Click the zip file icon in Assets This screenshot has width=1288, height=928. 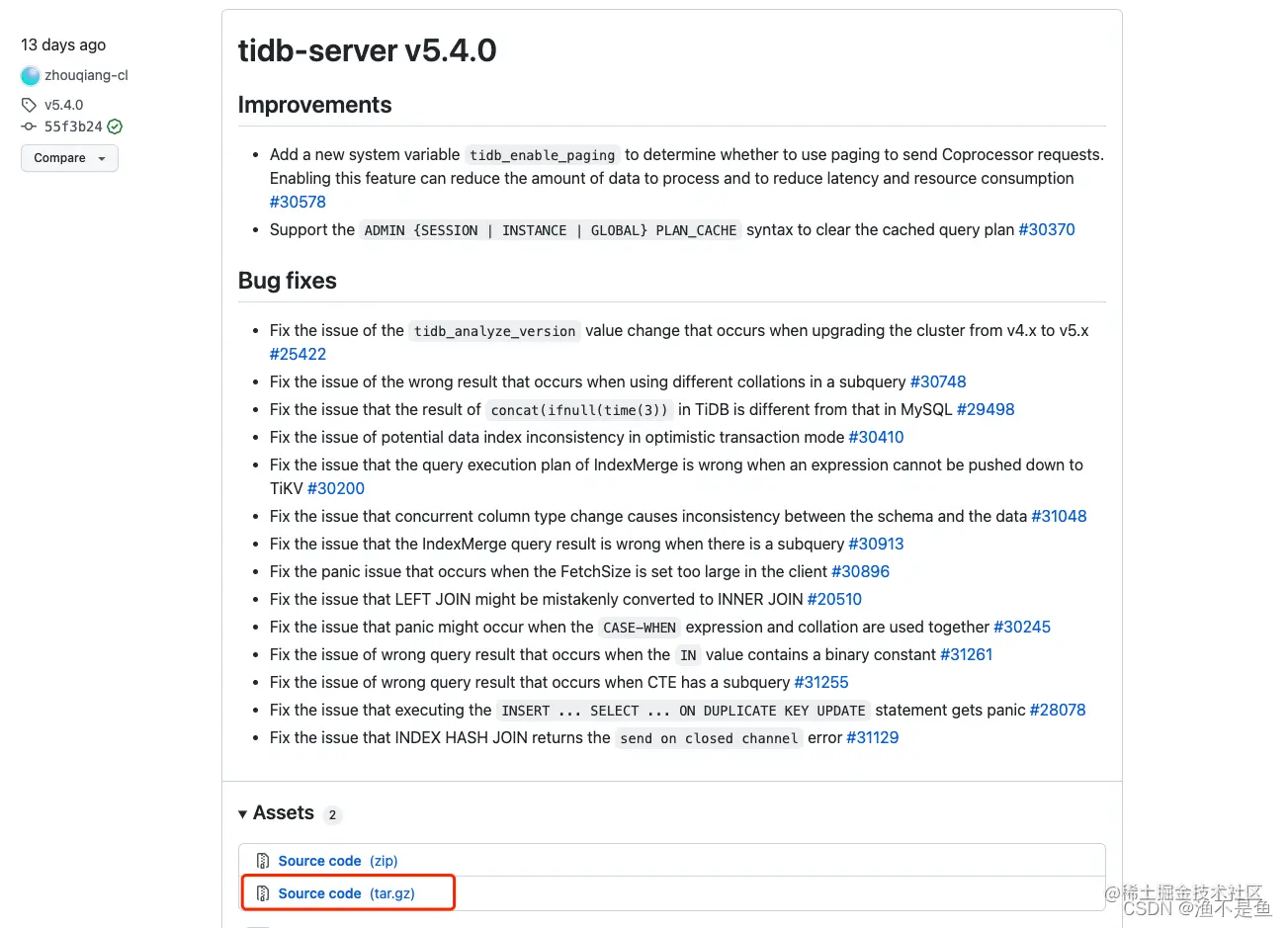click(x=263, y=861)
